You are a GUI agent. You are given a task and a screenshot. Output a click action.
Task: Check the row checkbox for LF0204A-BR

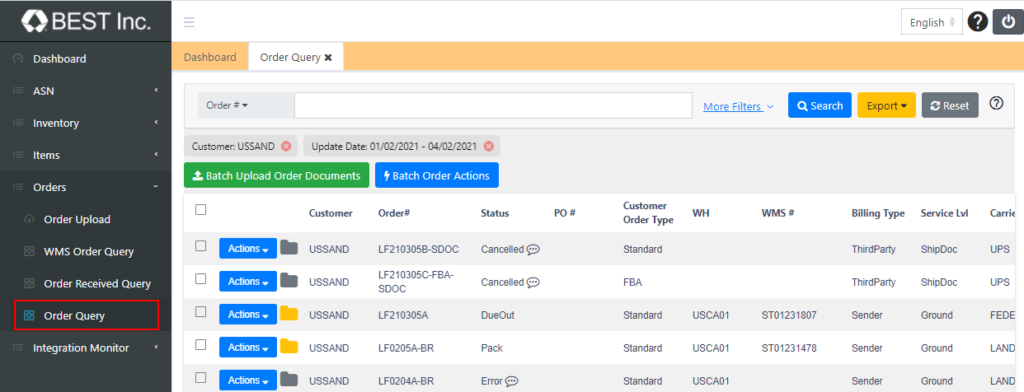pos(201,377)
